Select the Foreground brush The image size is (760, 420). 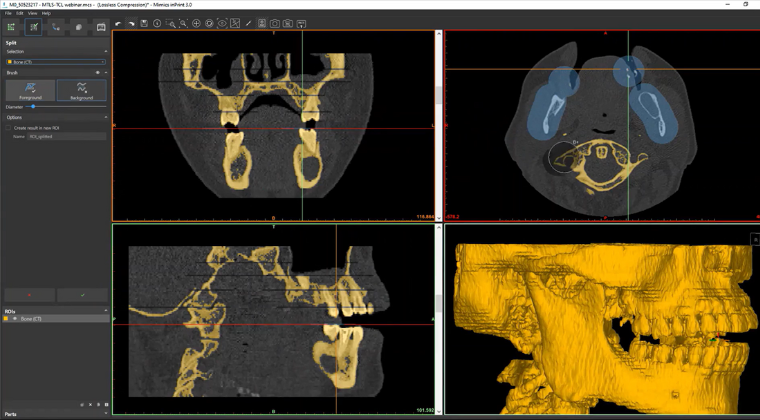coord(30,91)
